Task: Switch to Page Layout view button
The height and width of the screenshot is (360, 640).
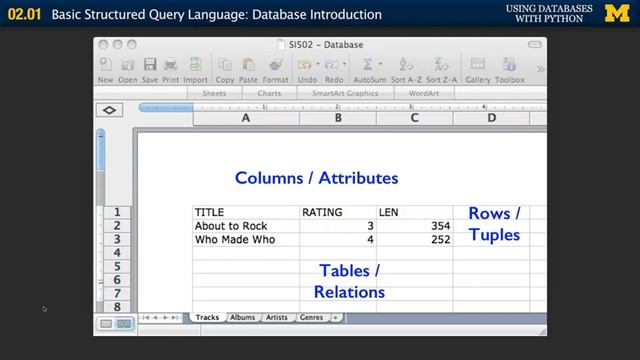Action: pyautogui.click(x=124, y=324)
